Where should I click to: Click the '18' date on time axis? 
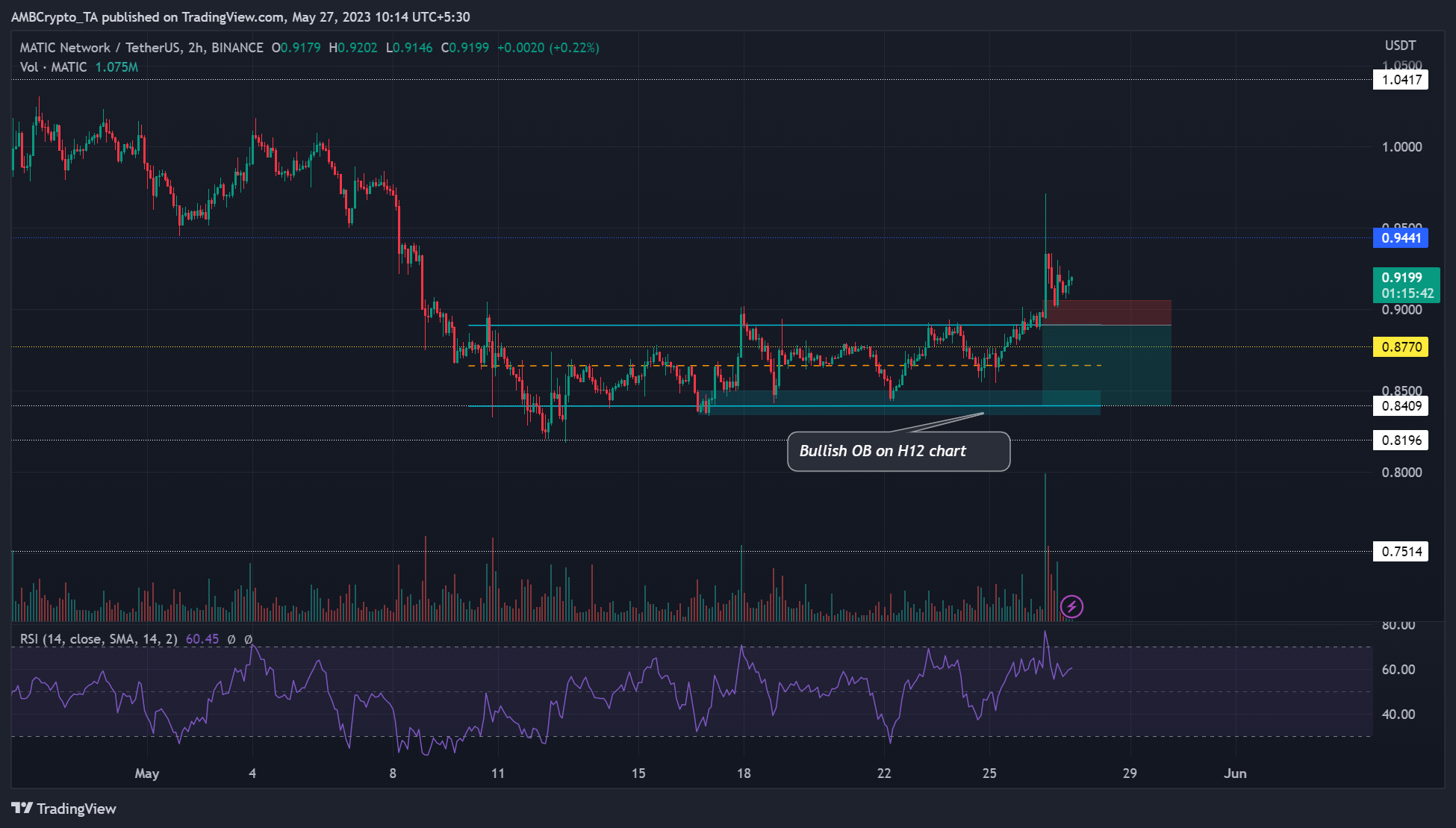pos(744,773)
